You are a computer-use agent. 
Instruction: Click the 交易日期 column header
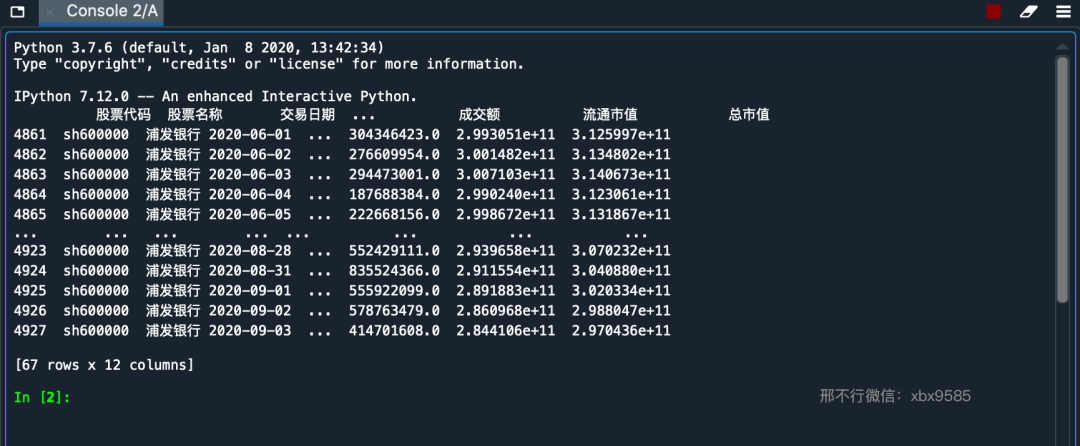tap(307, 114)
